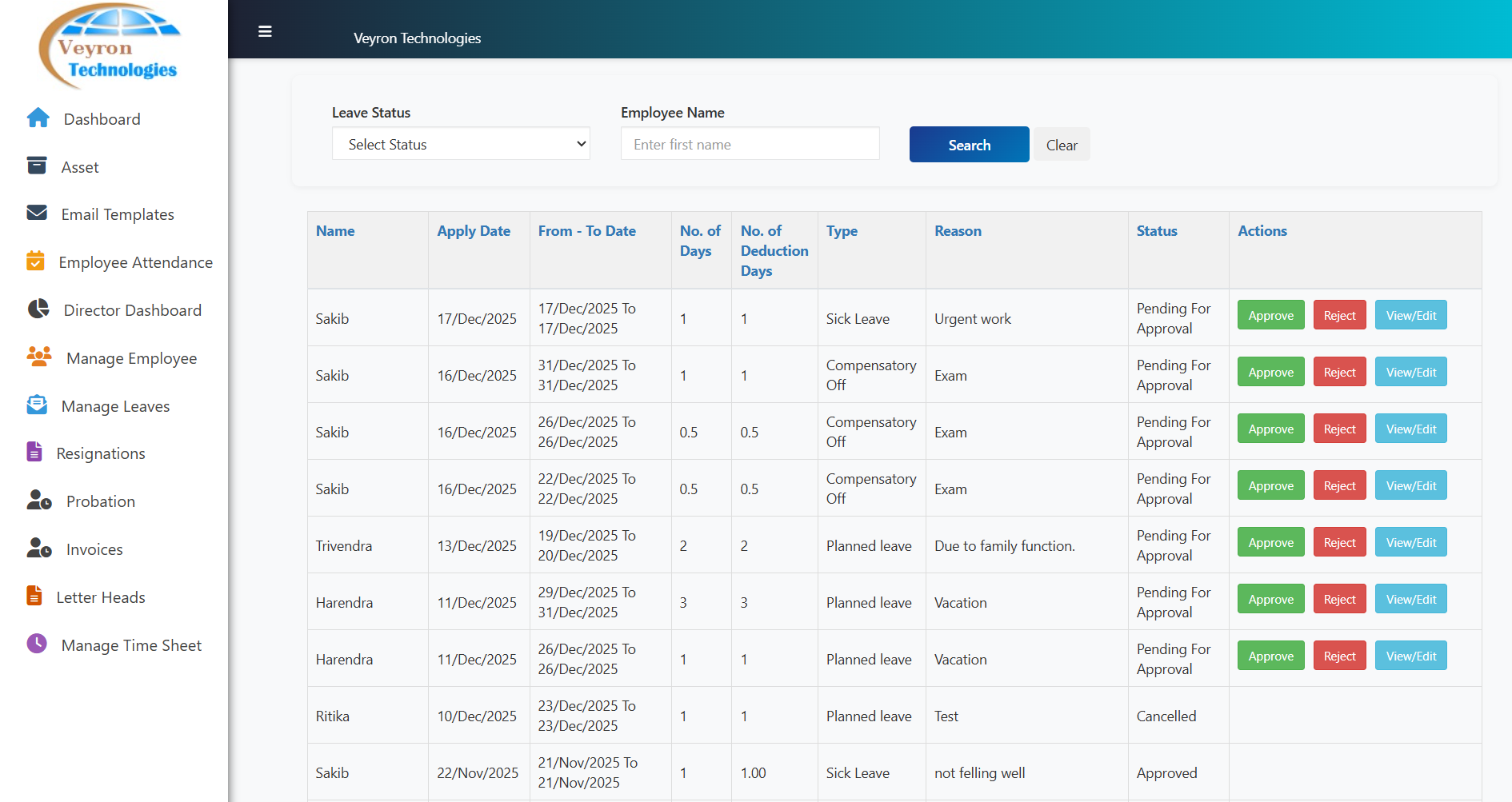Open Manage Leaves in sidebar
Screen dimensions: 1512x802
pos(115,406)
